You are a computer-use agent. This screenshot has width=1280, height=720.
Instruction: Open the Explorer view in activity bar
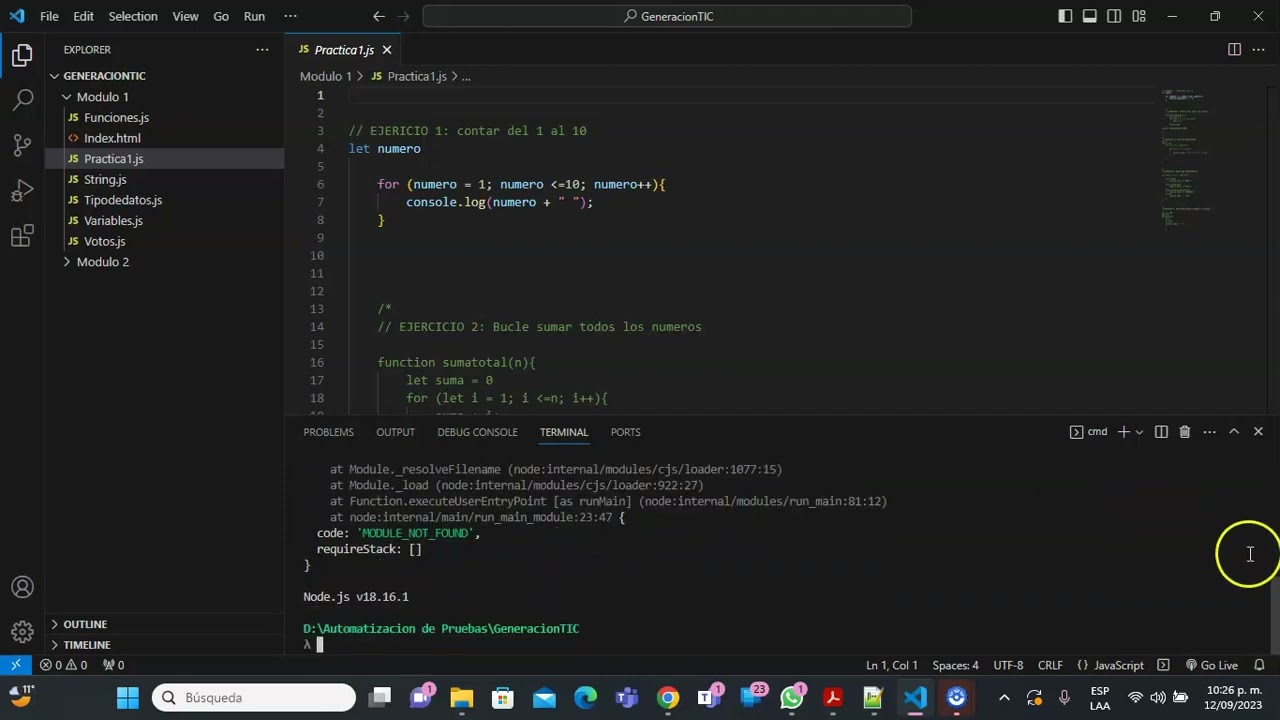point(22,56)
